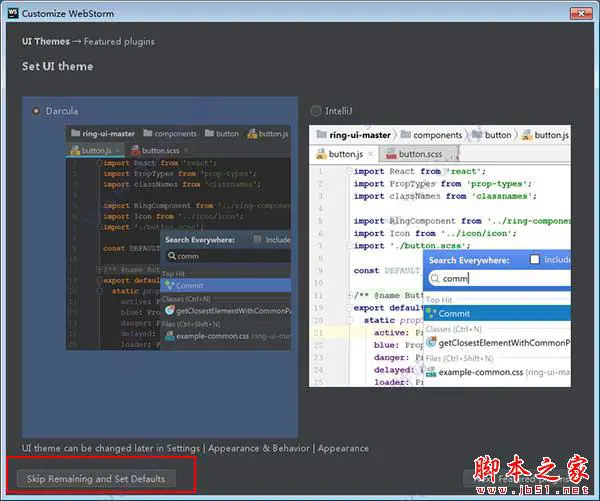Select the IntelliJ theme radio button
This screenshot has height=501, width=600.
click(x=316, y=111)
